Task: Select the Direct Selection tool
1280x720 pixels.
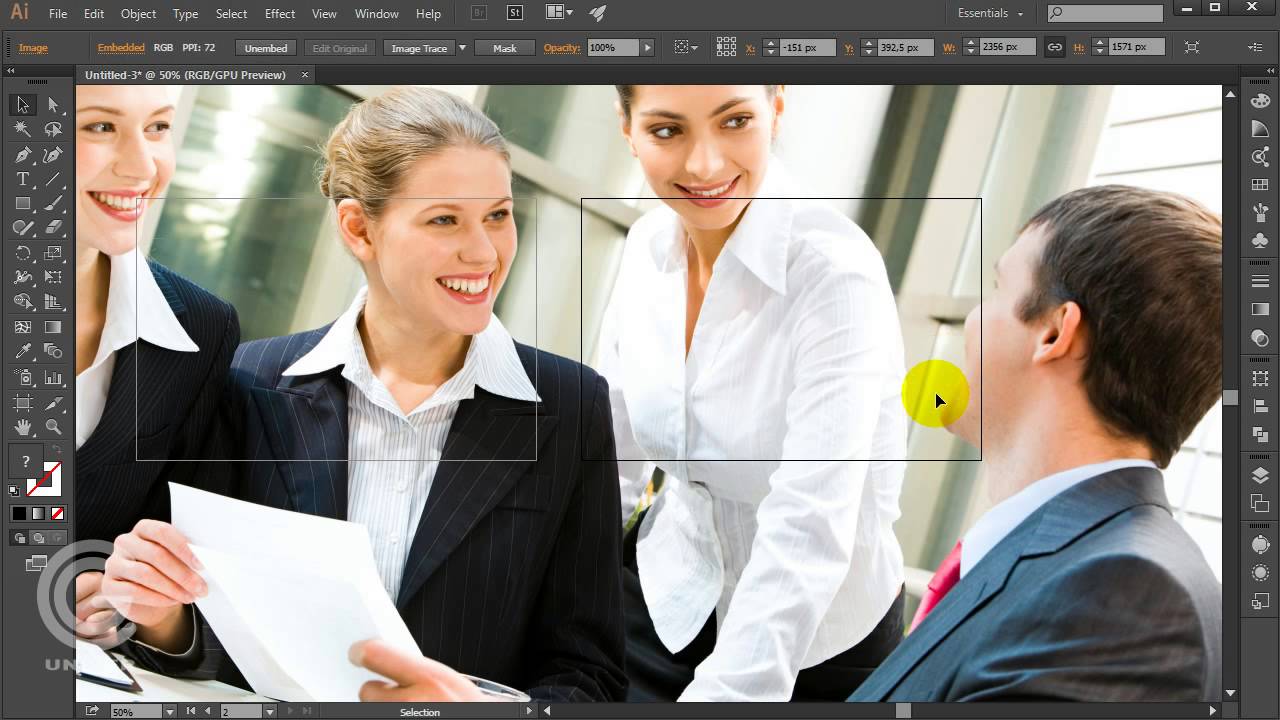Action: pyautogui.click(x=54, y=105)
